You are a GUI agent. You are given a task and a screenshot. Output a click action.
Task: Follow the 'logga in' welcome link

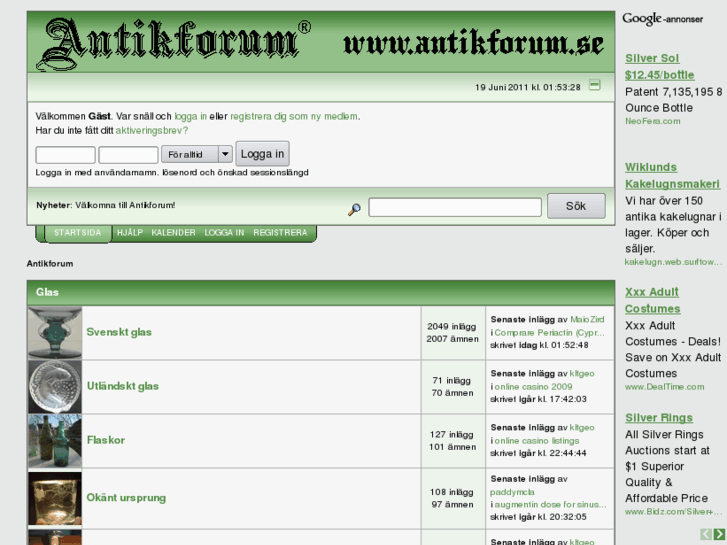point(191,116)
